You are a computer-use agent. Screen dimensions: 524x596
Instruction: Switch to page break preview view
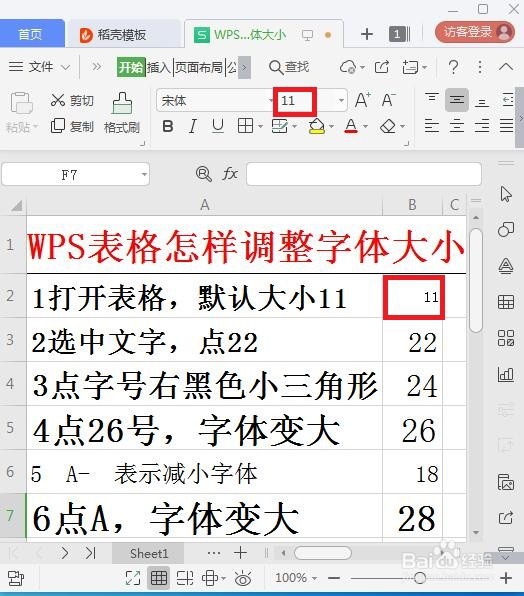click(185, 578)
